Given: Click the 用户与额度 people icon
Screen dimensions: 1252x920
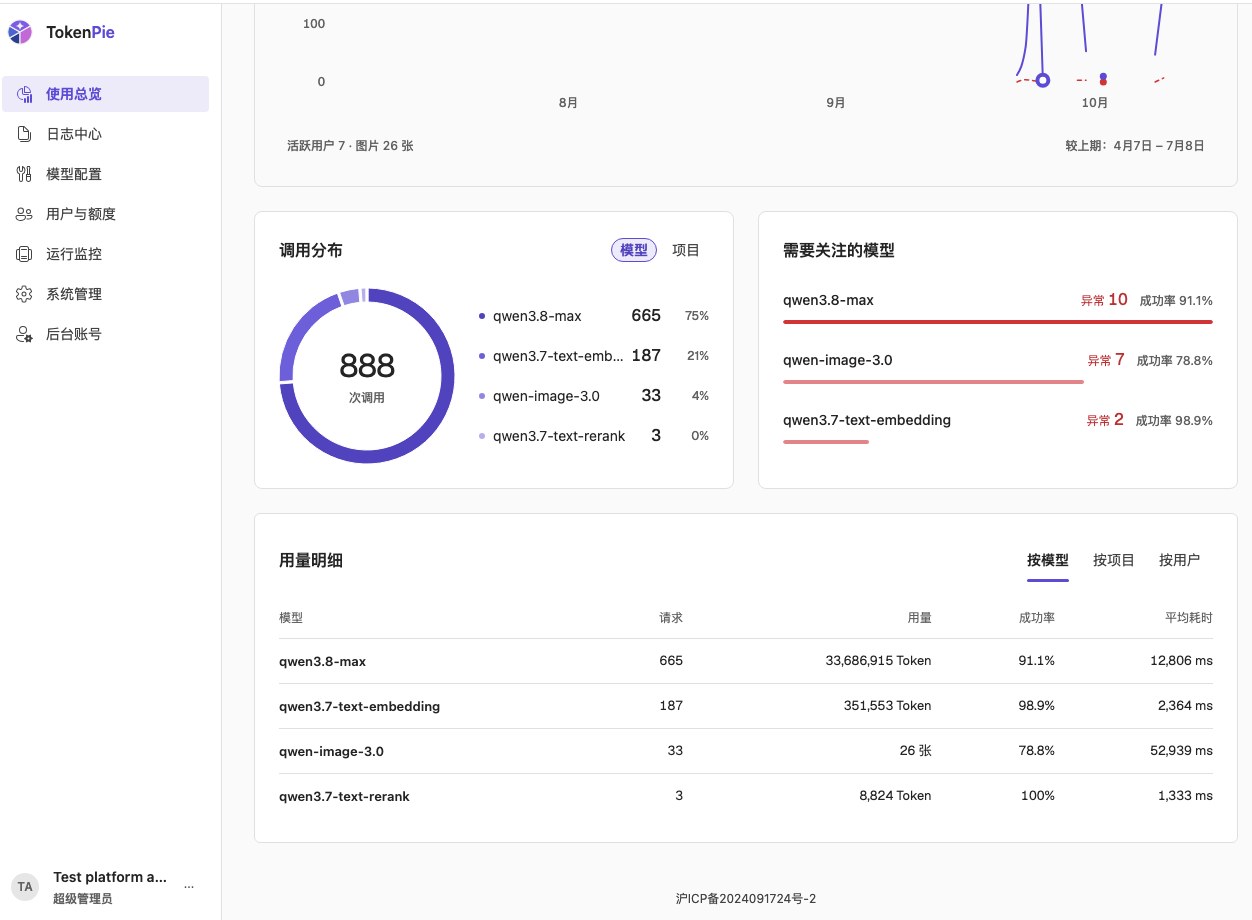Looking at the screenshot, I should click(24, 214).
